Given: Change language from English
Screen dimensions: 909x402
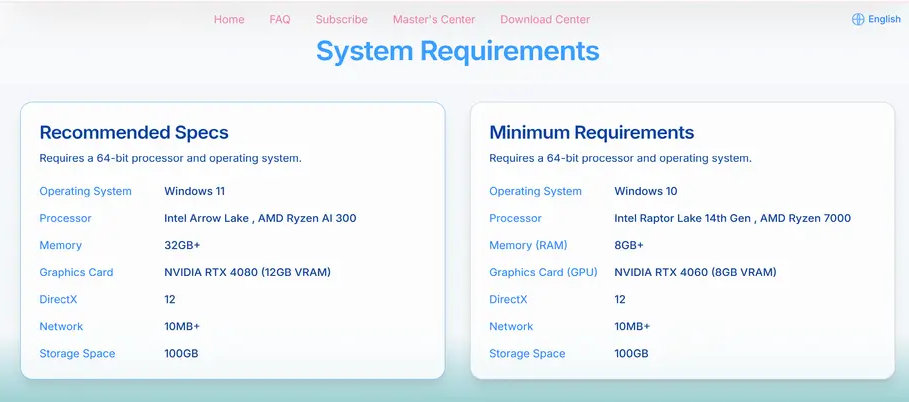Looking at the screenshot, I should (x=884, y=19).
